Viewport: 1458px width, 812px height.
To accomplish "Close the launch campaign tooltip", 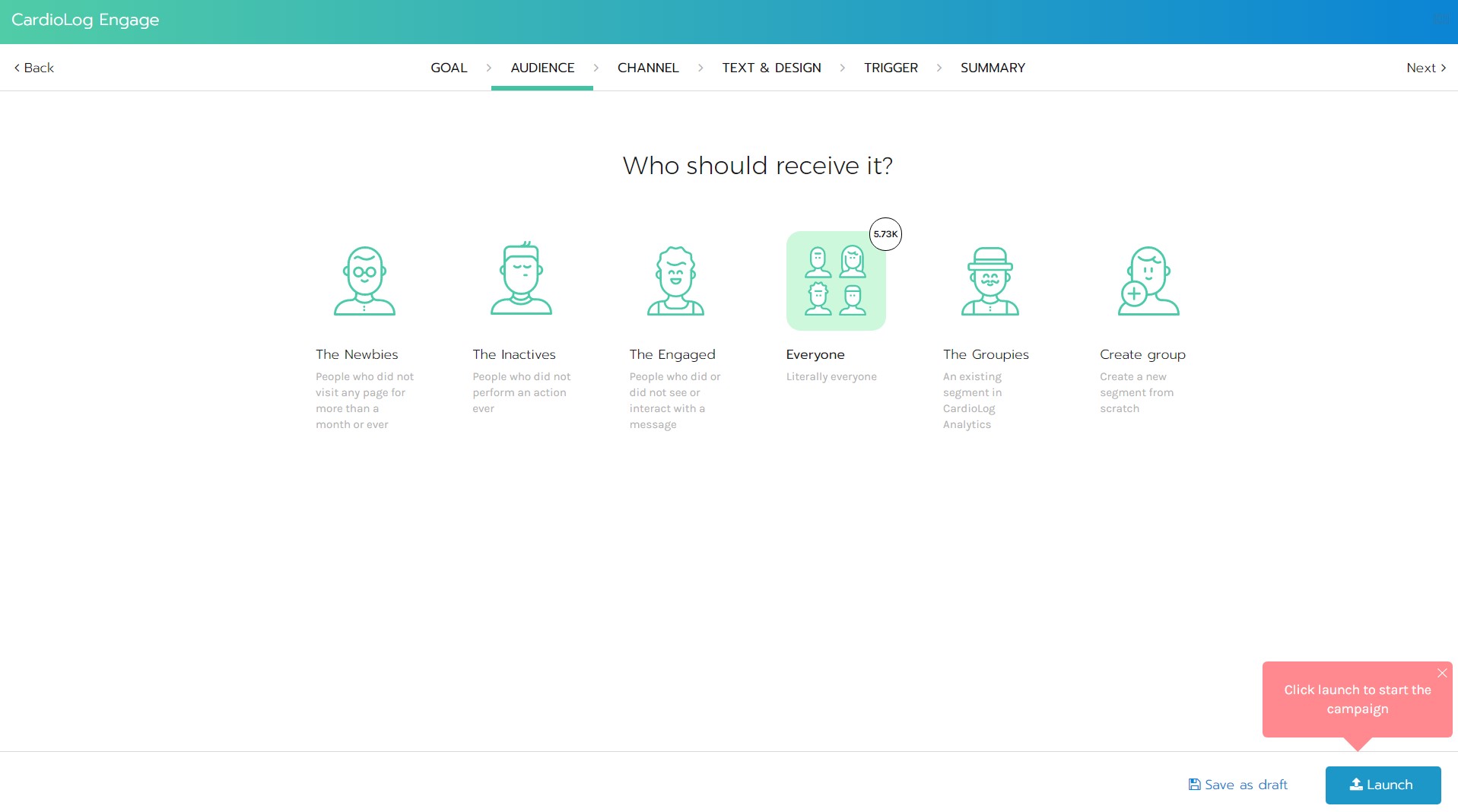I will coord(1442,673).
